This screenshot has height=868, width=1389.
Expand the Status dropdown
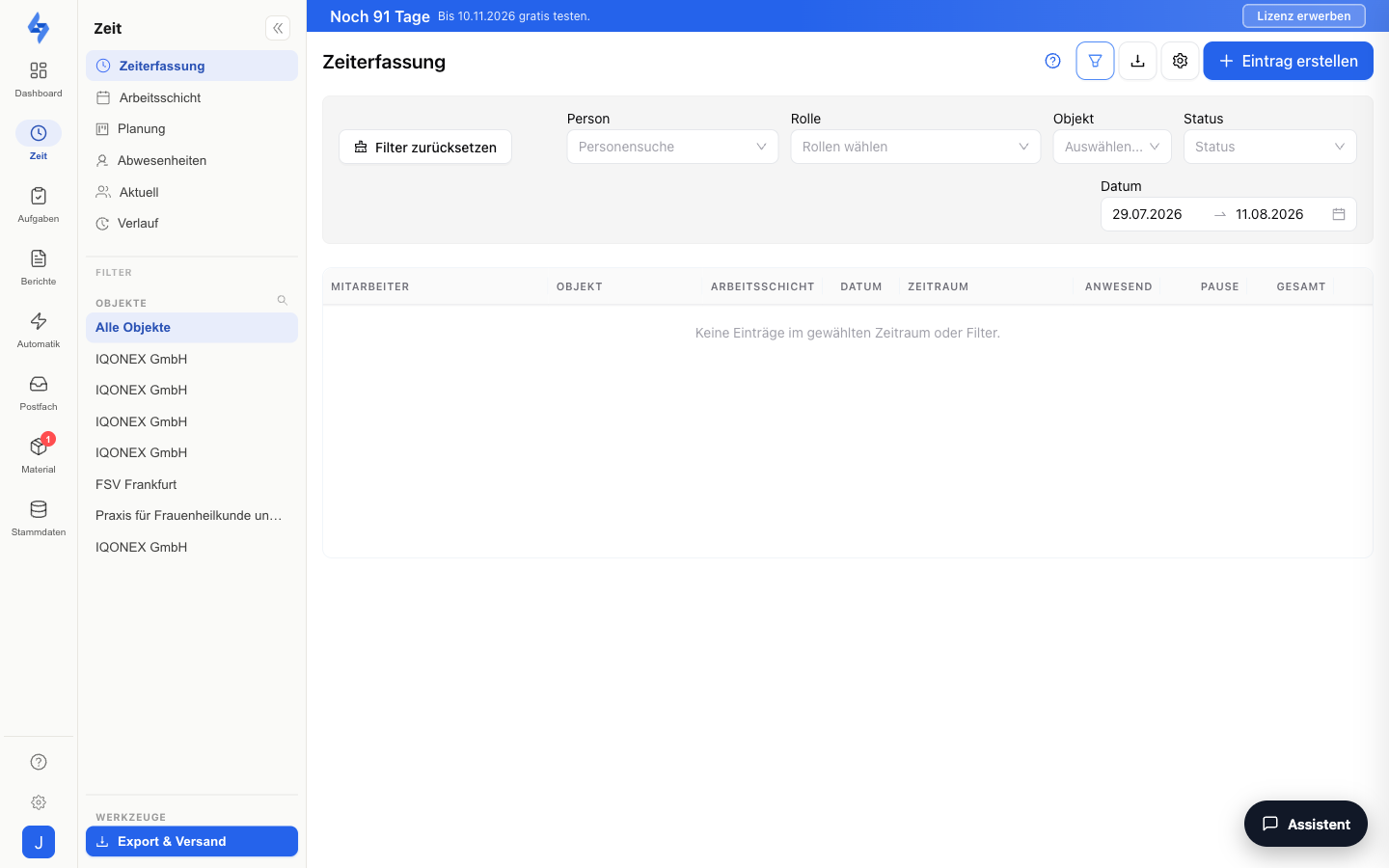click(x=1270, y=147)
